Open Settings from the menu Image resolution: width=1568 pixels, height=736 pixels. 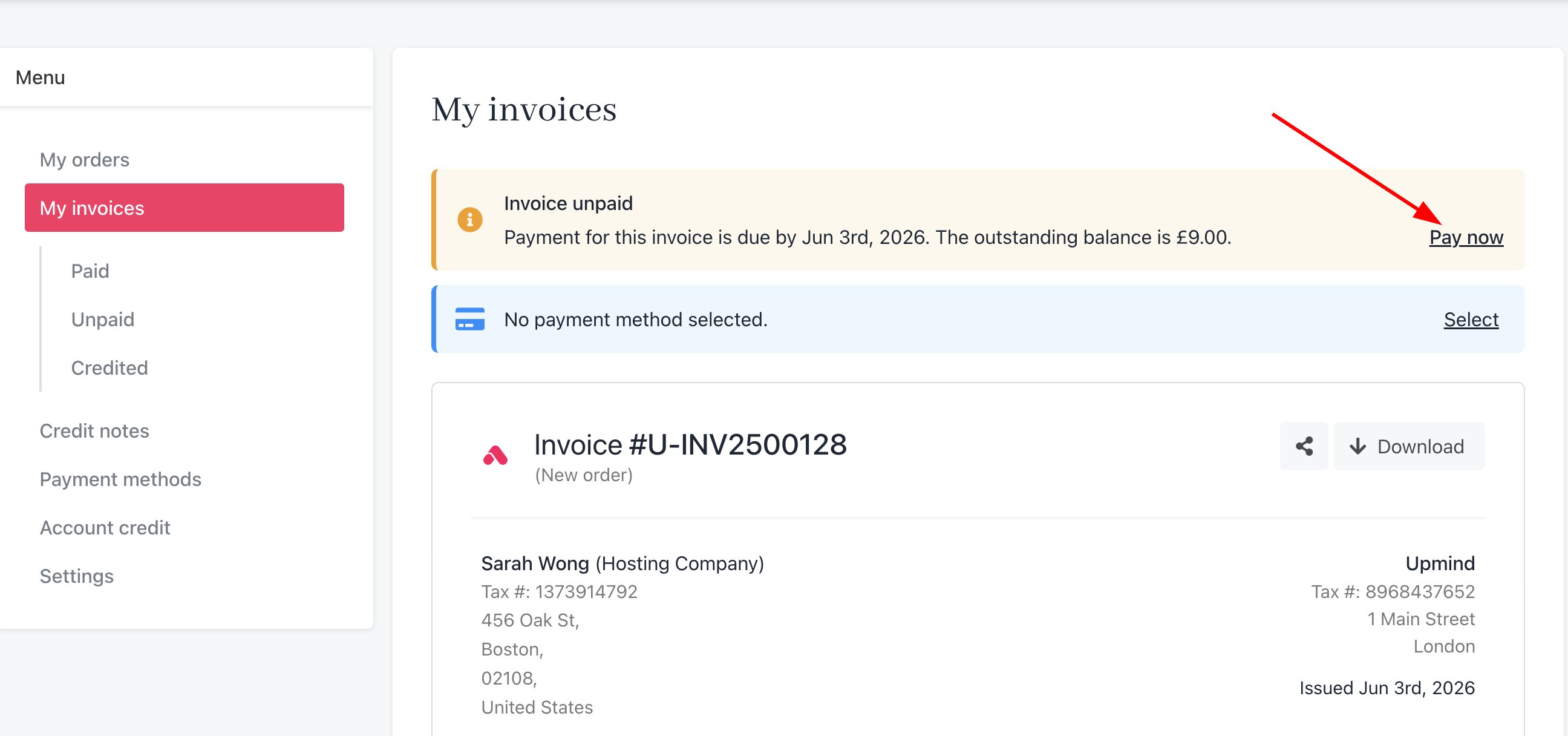tap(77, 576)
